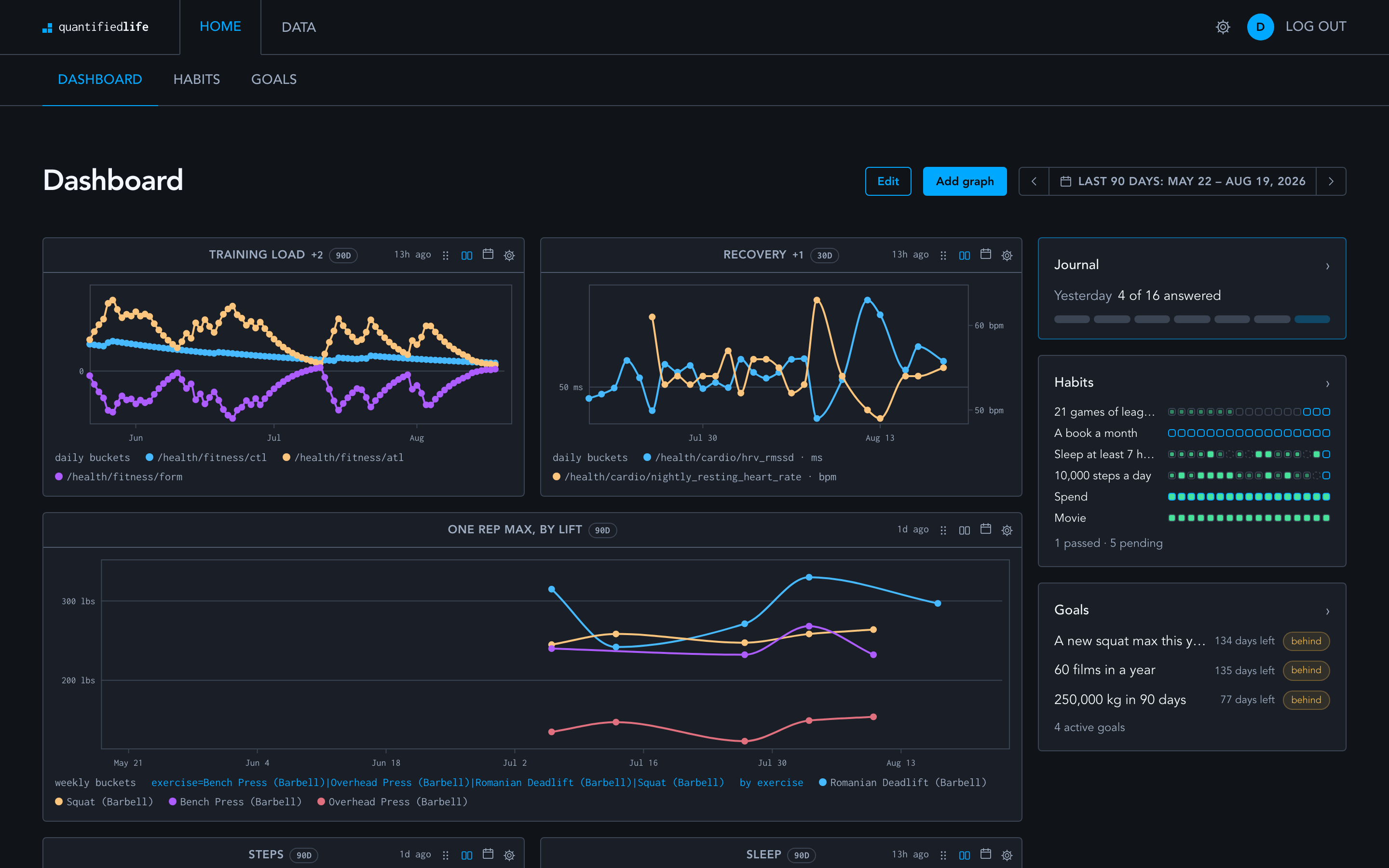This screenshot has height=868, width=1389.
Task: Toggle /health/fitness/ctl series in legend
Action: tap(206, 458)
